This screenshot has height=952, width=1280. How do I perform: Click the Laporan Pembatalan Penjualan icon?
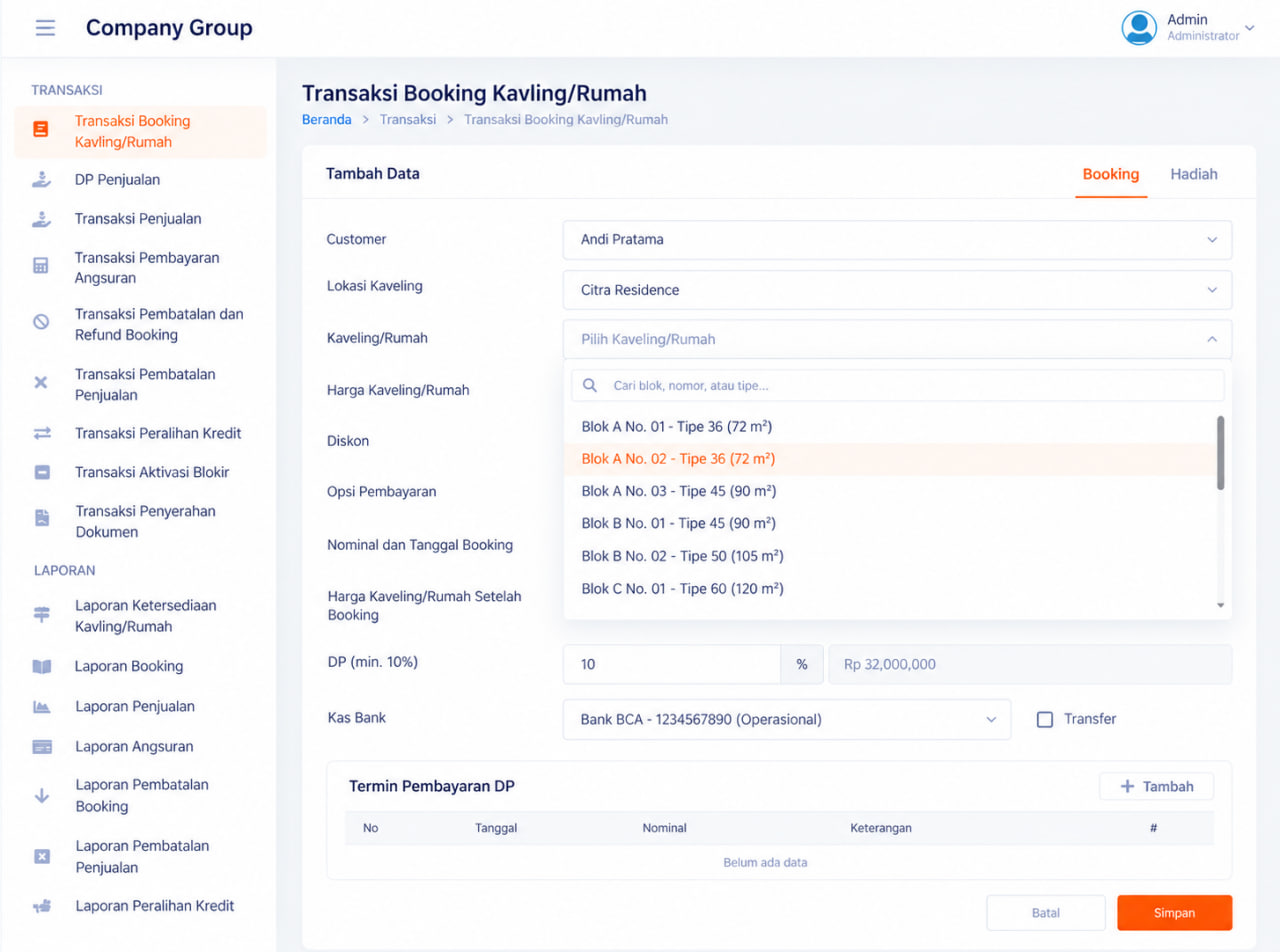pos(42,856)
